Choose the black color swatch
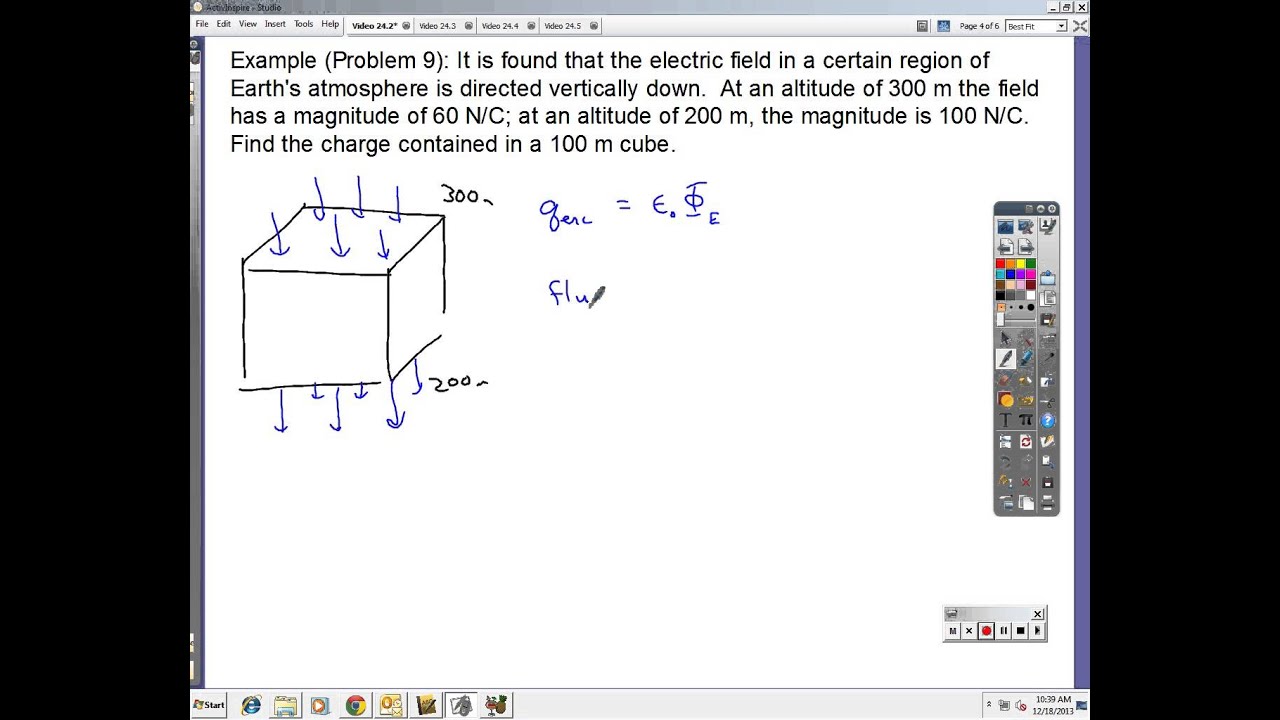 [x=1000, y=295]
